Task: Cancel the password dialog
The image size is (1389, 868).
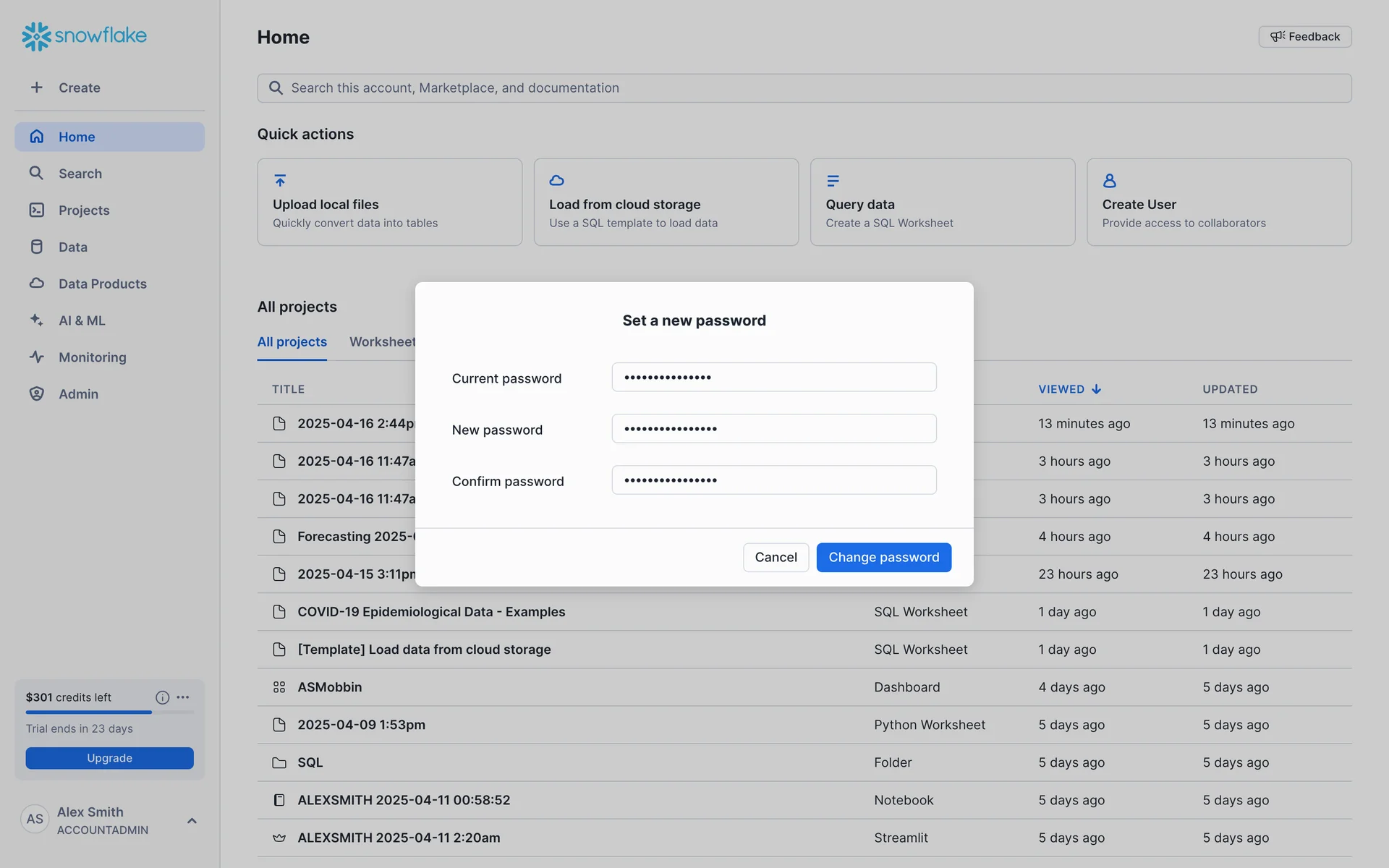Action: point(776,558)
